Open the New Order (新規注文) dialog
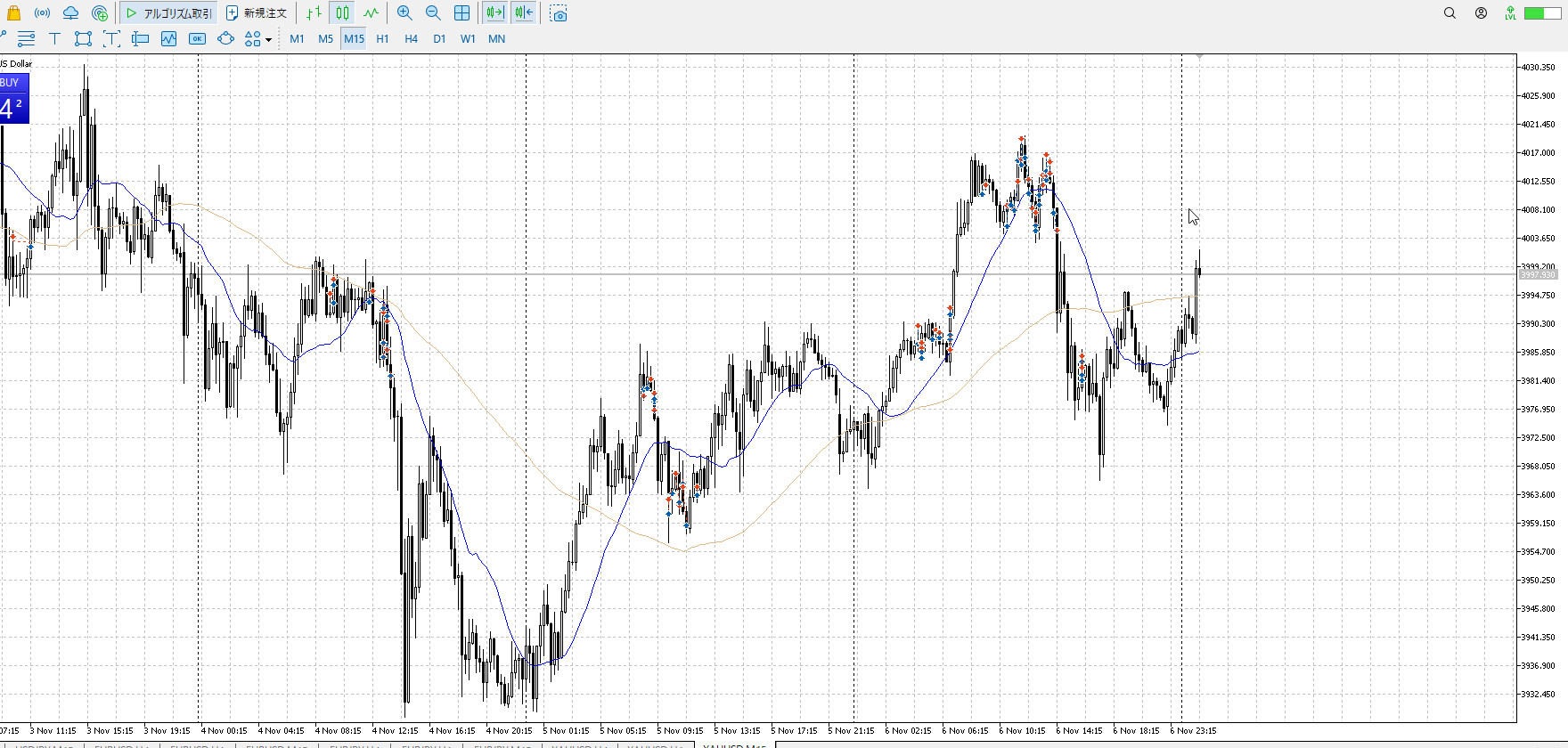 coord(257,13)
